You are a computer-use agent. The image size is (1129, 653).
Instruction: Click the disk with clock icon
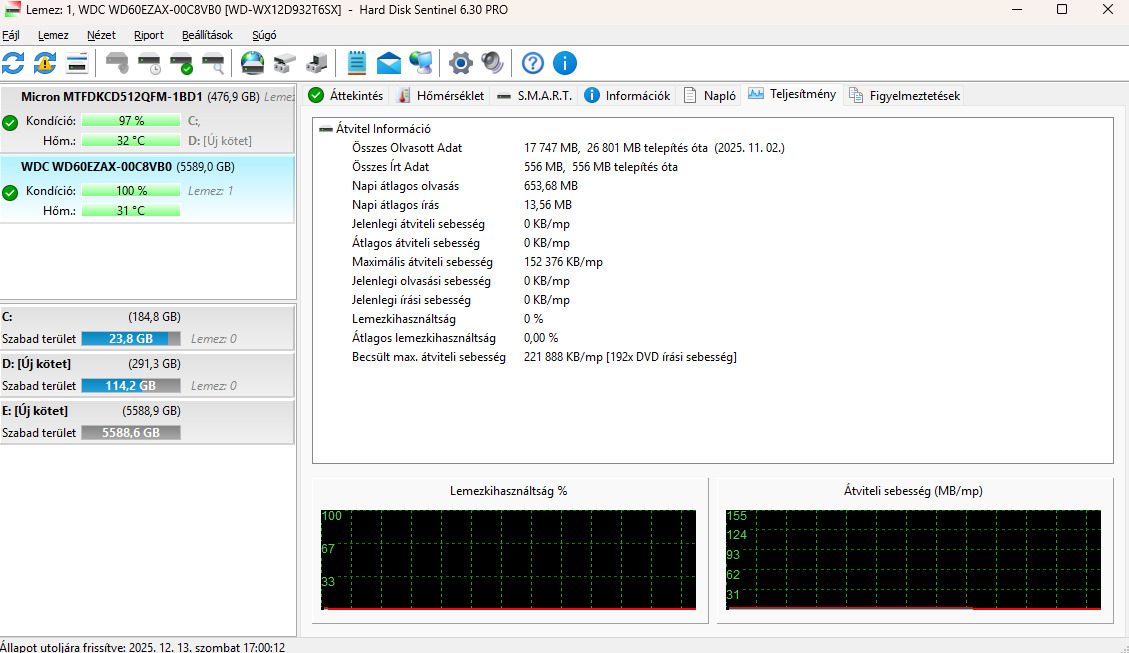(149, 63)
